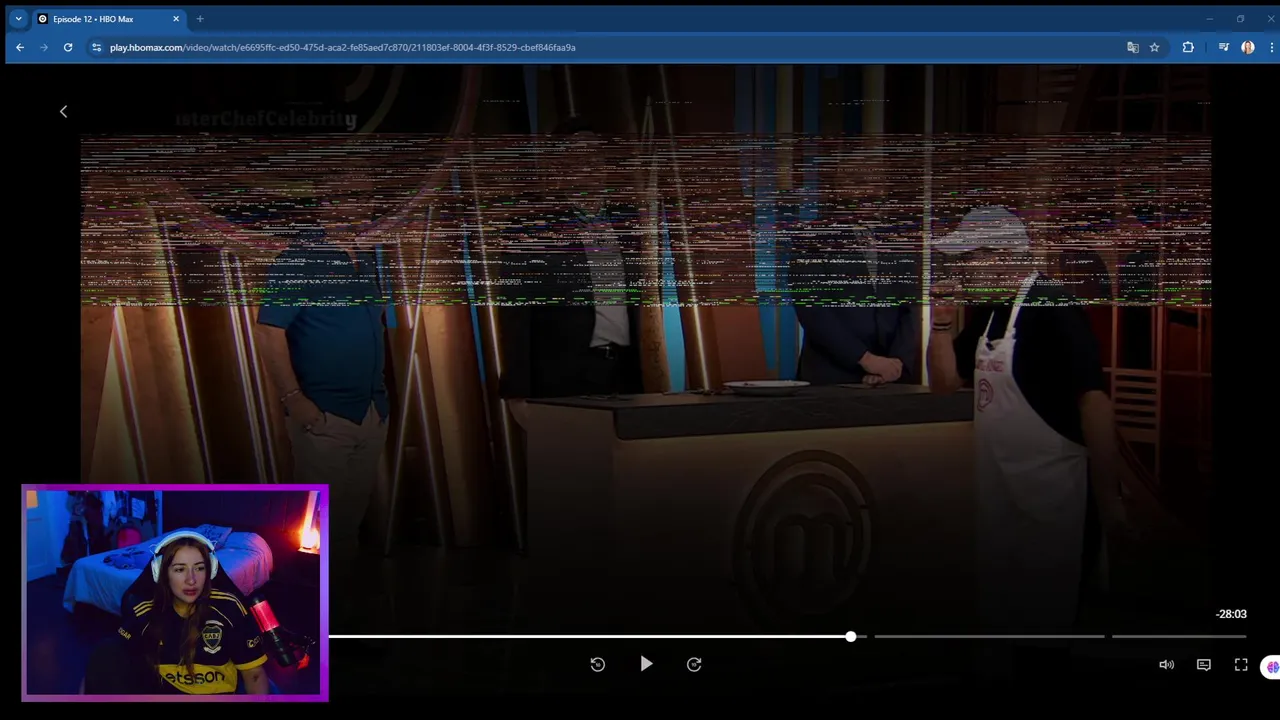The height and width of the screenshot is (720, 1280).
Task: Restore down the browser window
Action: coord(1240,19)
